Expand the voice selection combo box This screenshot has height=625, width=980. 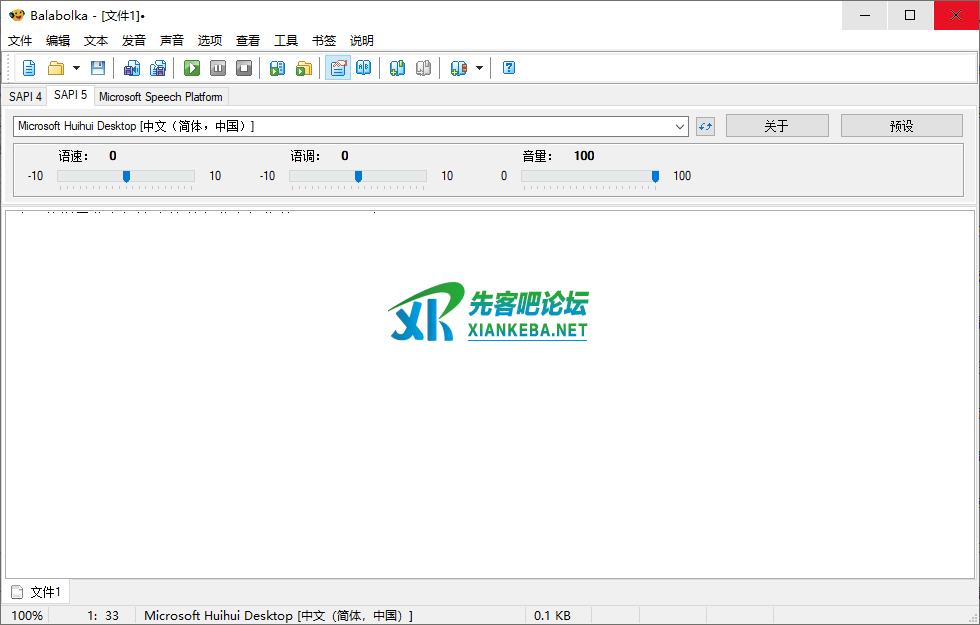tap(680, 126)
